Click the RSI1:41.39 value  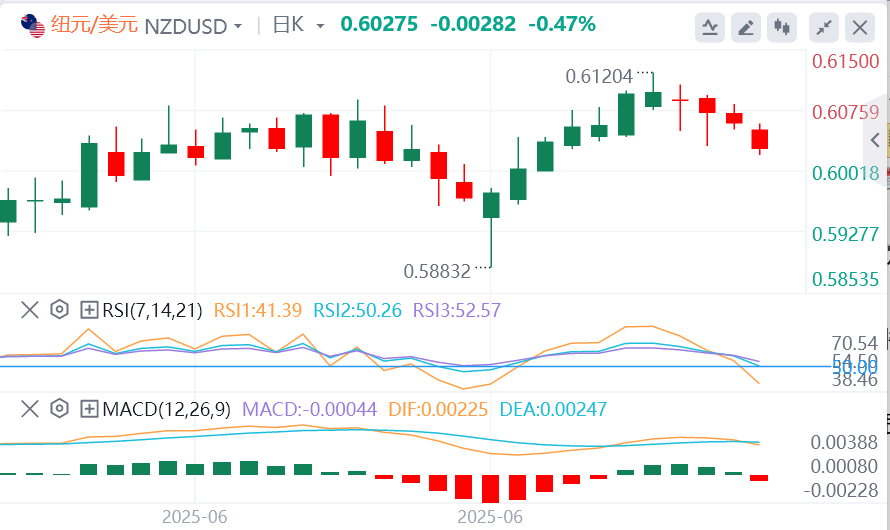click(x=258, y=310)
